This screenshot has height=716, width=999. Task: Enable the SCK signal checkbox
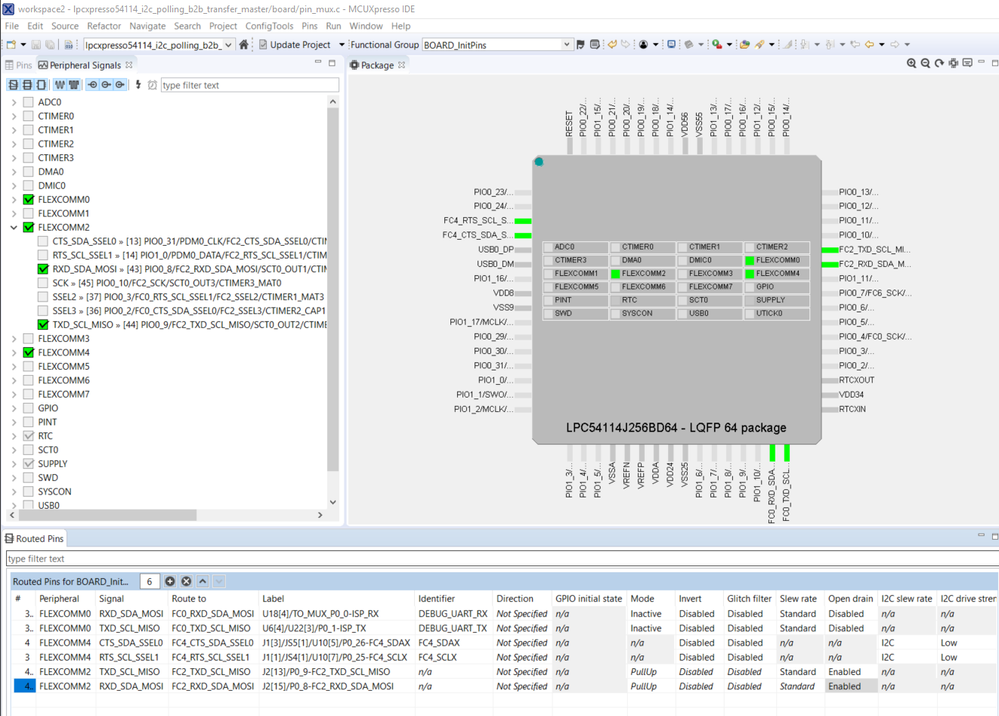[x=43, y=283]
